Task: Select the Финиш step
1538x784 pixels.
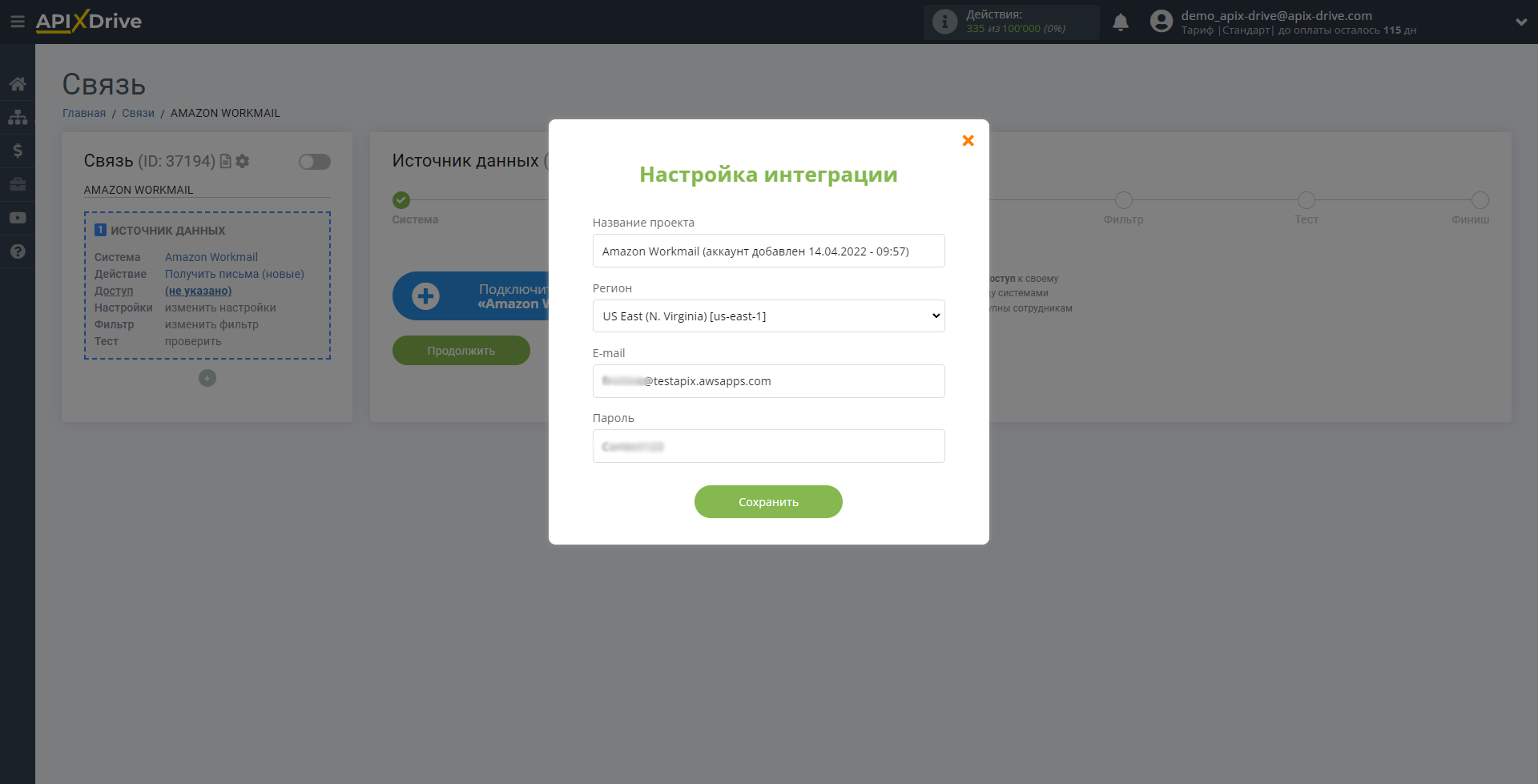Action: (x=1480, y=200)
